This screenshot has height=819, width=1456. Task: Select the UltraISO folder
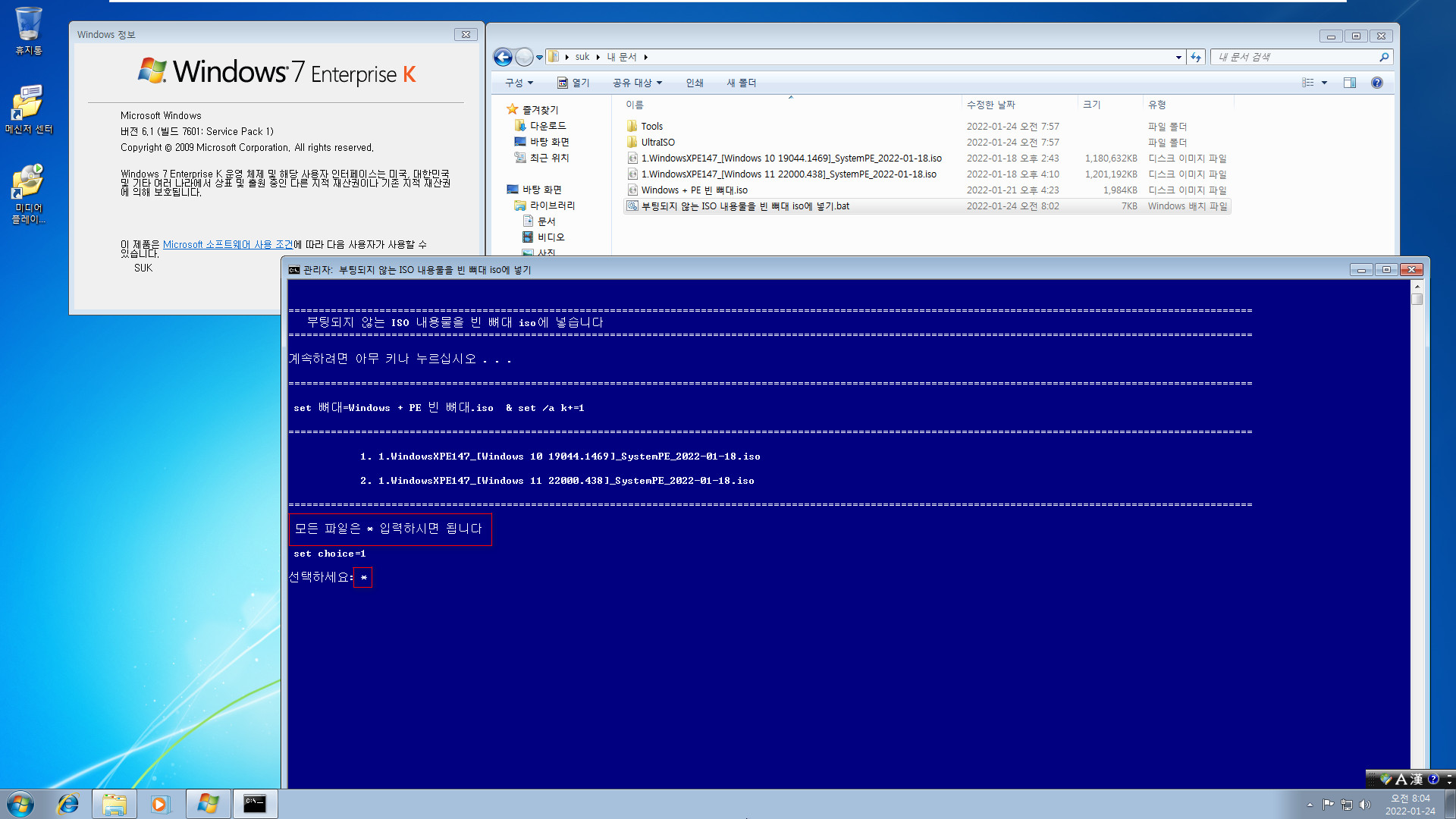pyautogui.click(x=657, y=143)
